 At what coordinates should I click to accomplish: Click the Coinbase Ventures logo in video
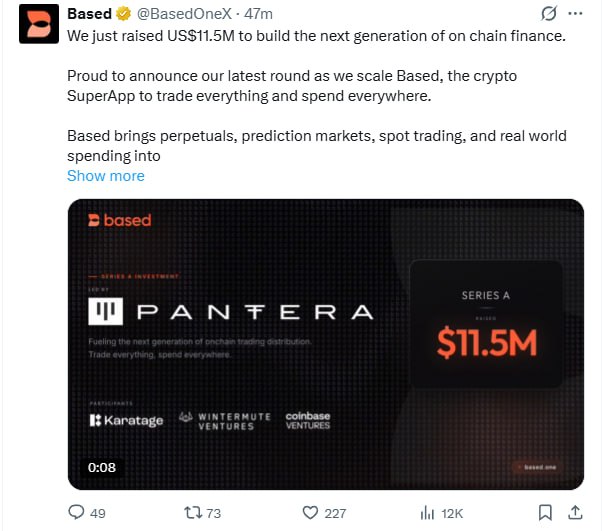[x=308, y=419]
